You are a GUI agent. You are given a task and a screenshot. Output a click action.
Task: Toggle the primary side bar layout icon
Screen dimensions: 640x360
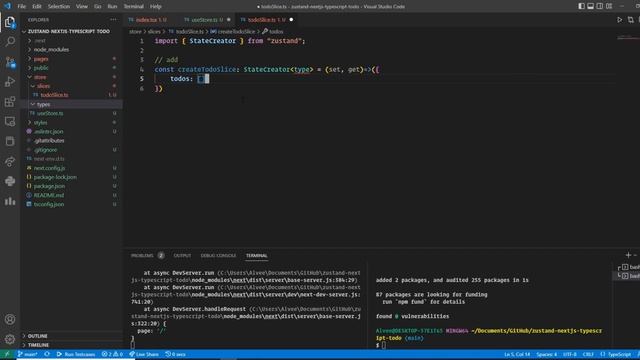tap(581, 6)
